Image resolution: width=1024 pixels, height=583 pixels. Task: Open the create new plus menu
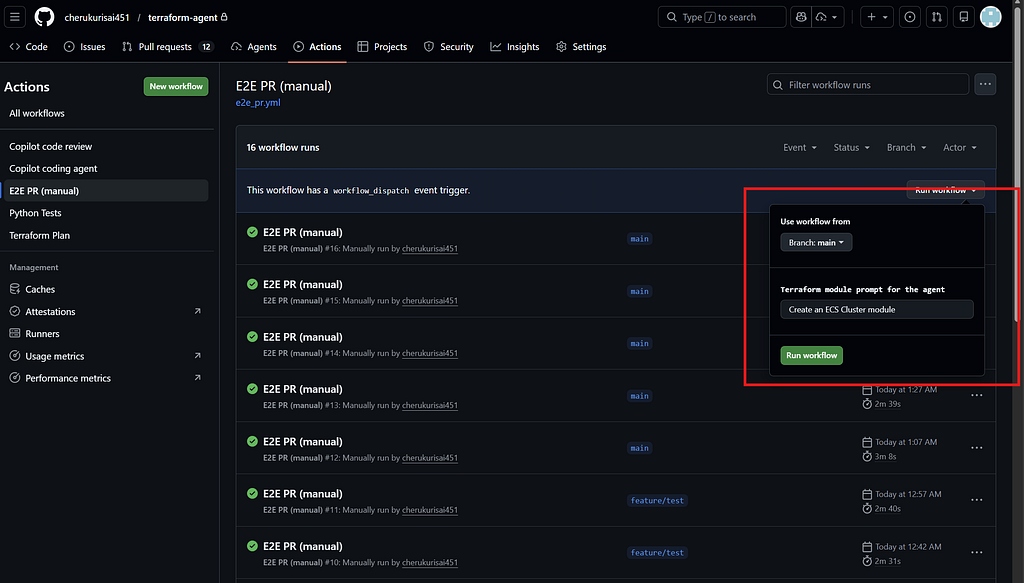pyautogui.click(x=877, y=17)
